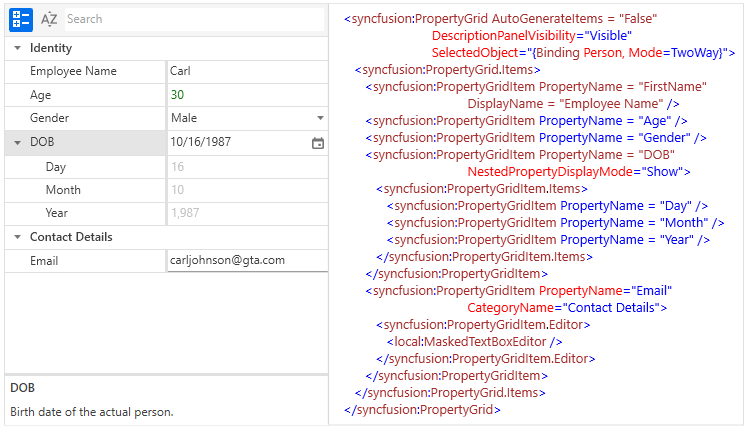Screen dimensions: 747x430
Task: Click the categorized view button
Action: [x=21, y=18]
